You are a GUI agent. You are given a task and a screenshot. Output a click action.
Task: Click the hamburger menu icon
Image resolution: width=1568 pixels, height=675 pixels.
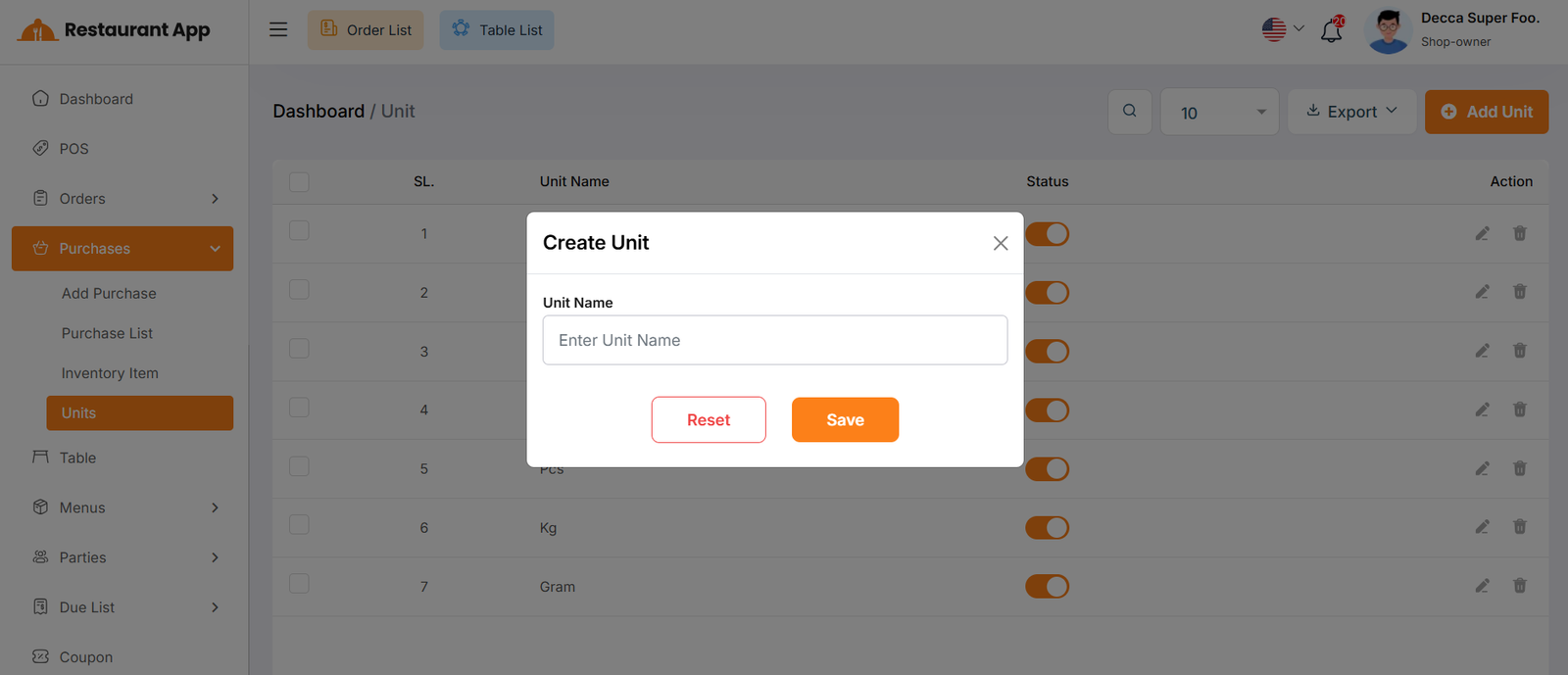point(278,29)
